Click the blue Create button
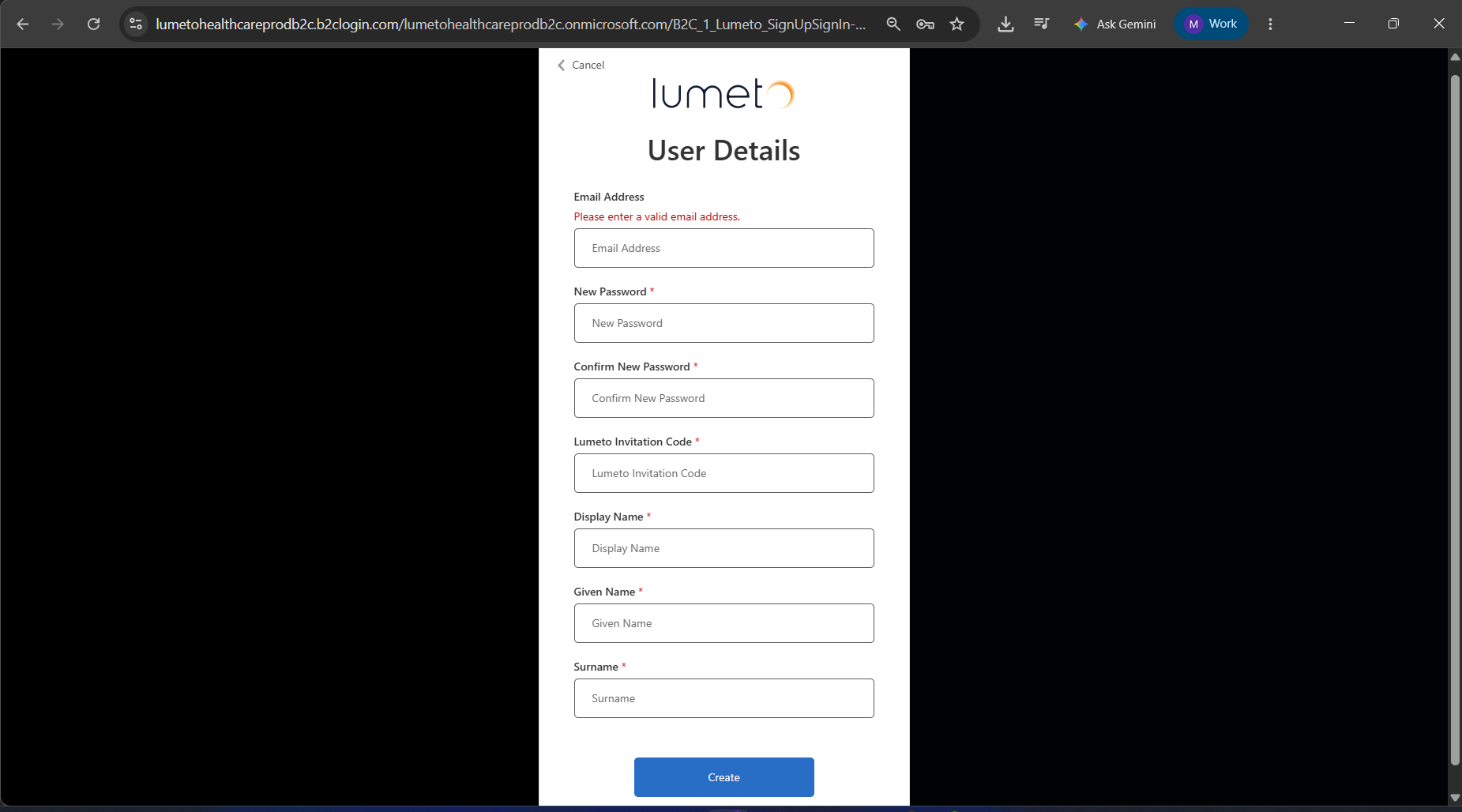Screen dimensions: 1462x812 pos(723,777)
